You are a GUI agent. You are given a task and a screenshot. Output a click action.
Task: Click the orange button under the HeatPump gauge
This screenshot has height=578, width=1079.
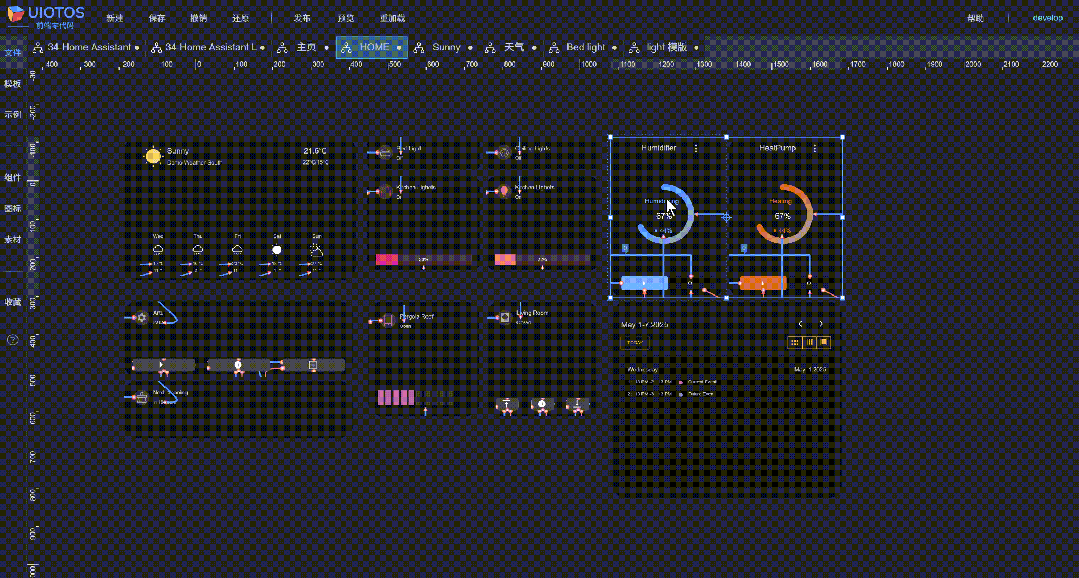[x=763, y=283]
